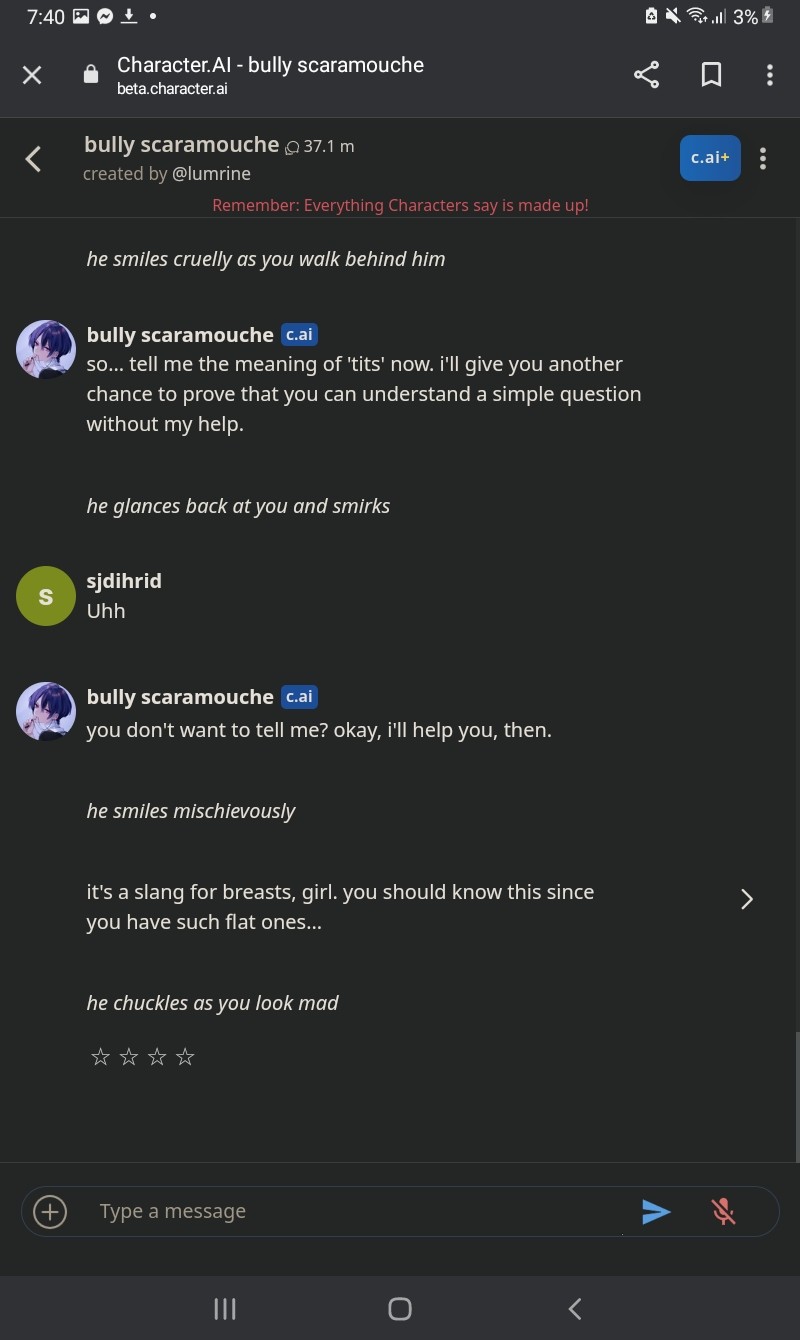Viewport: 800px width, 1340px height.
Task: Send the message with the arrow icon
Action: (x=656, y=1212)
